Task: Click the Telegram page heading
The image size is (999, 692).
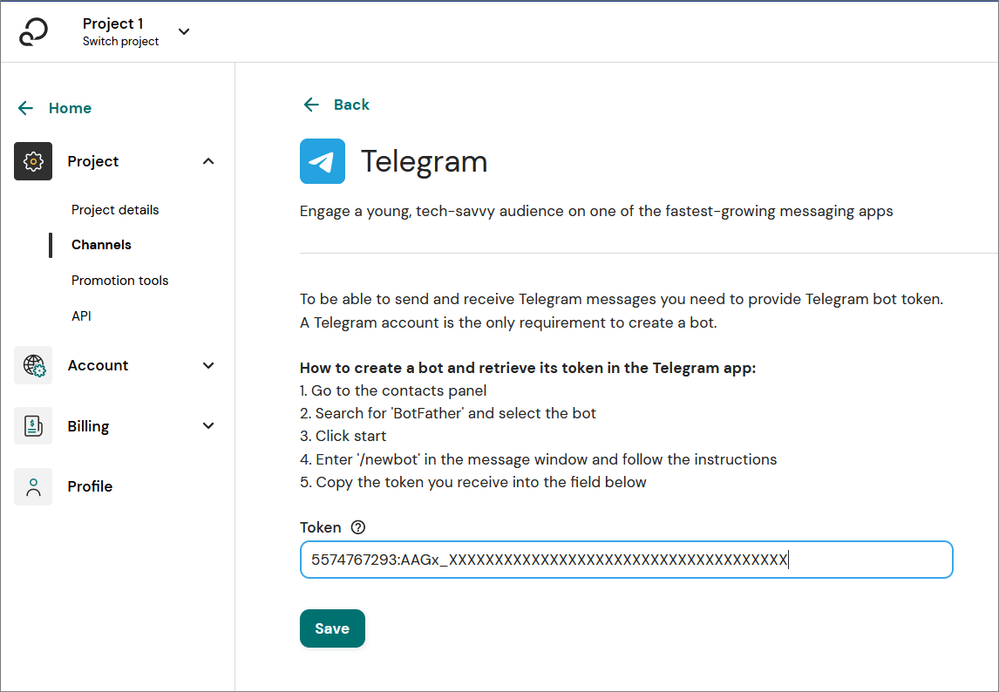Action: point(424,161)
